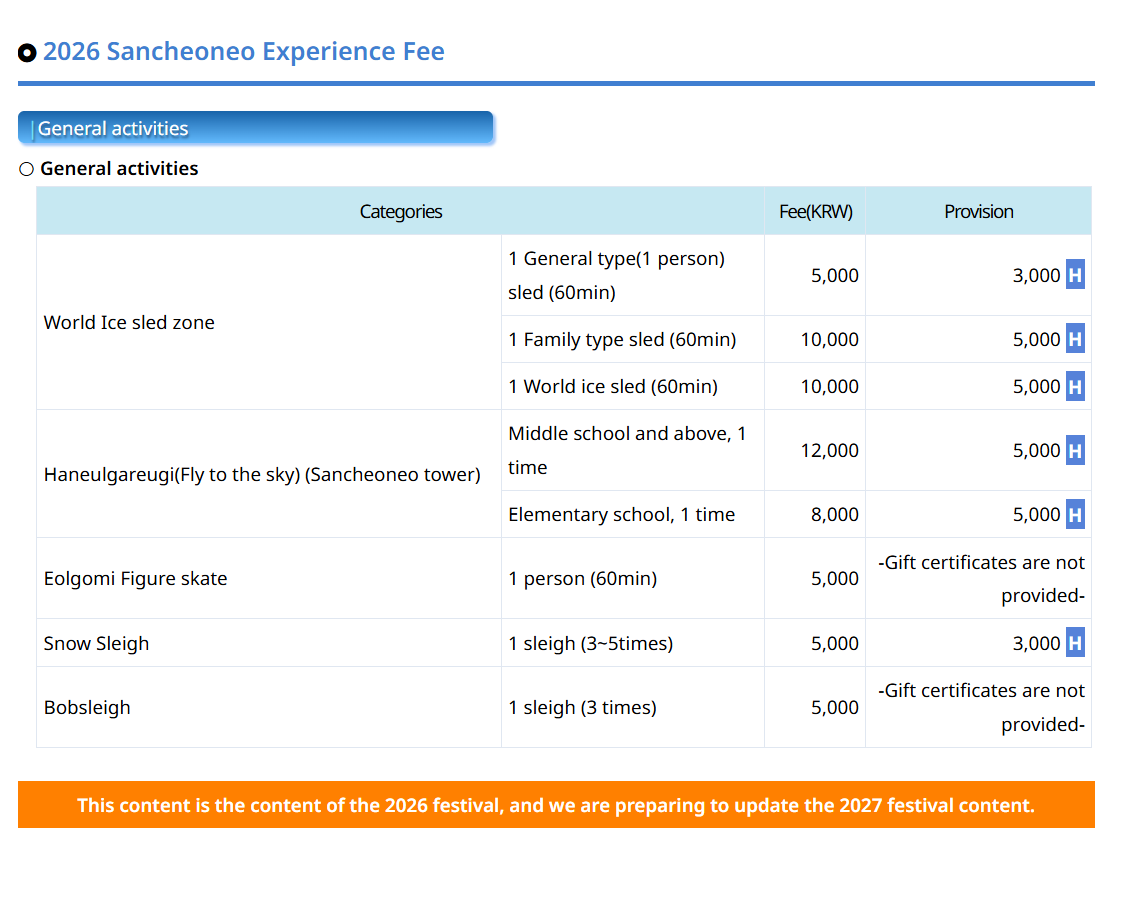Click the 3,000 provision in Snow Sleigh row

pos(1036,643)
